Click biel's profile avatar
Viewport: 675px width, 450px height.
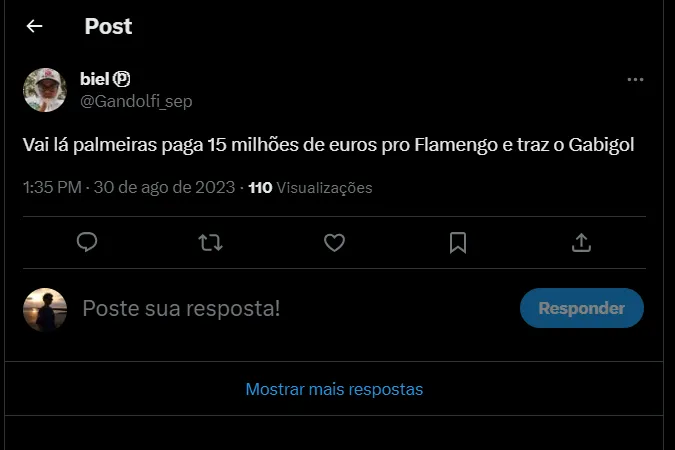click(45, 90)
